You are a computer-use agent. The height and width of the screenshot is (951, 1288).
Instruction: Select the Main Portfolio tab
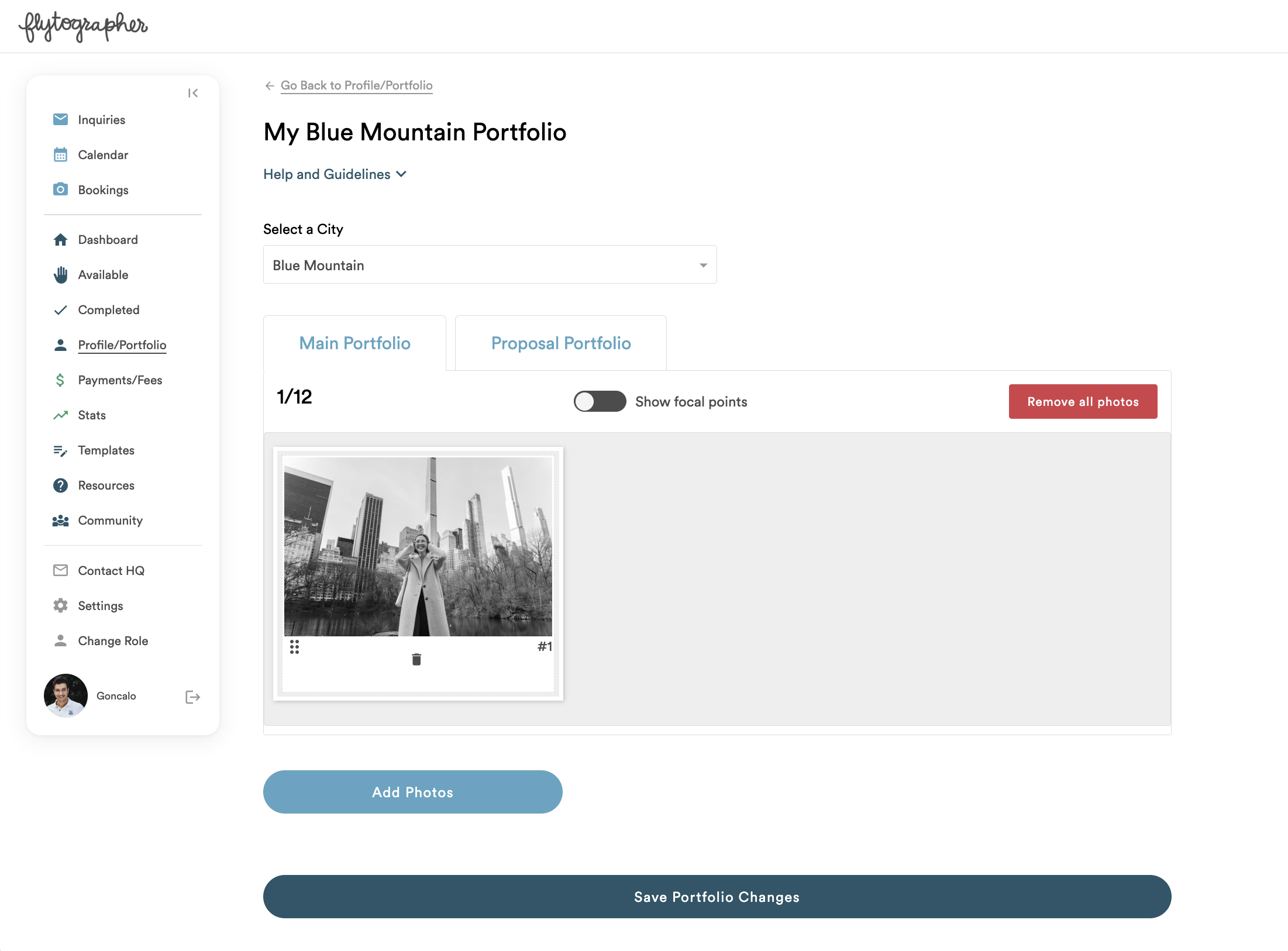(354, 343)
